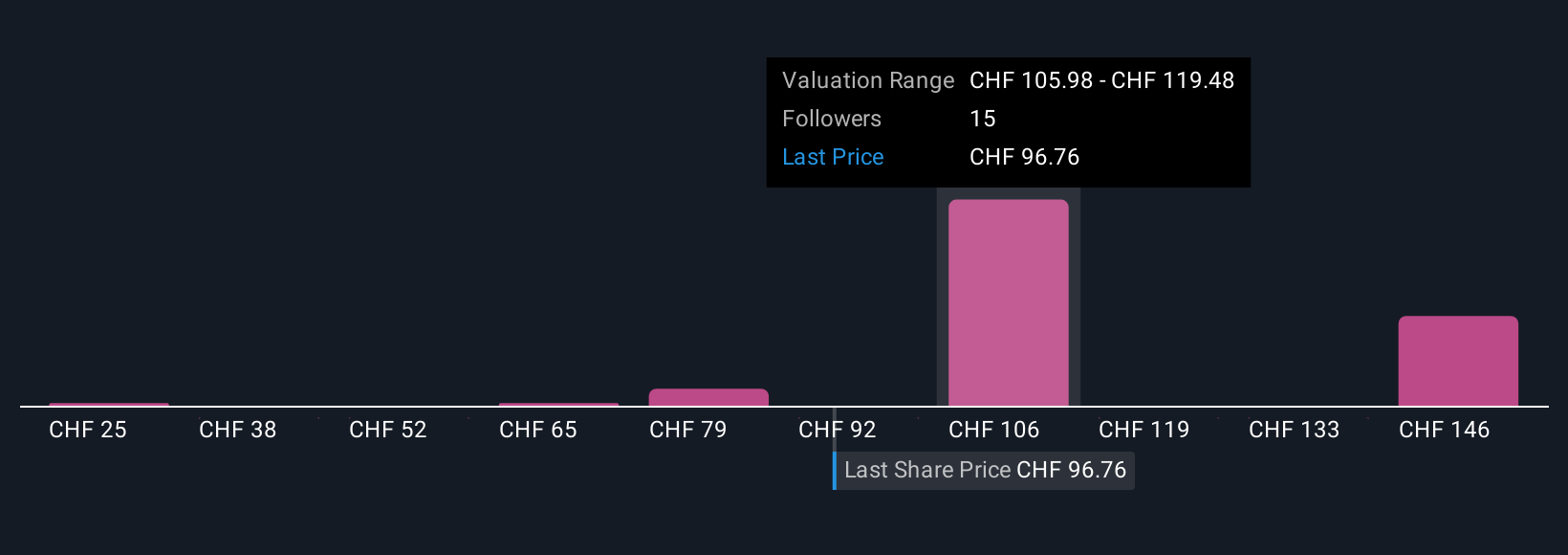Click the tall bar at CHF 106
Viewport: 1568px width, 555px height.
tap(1008, 302)
